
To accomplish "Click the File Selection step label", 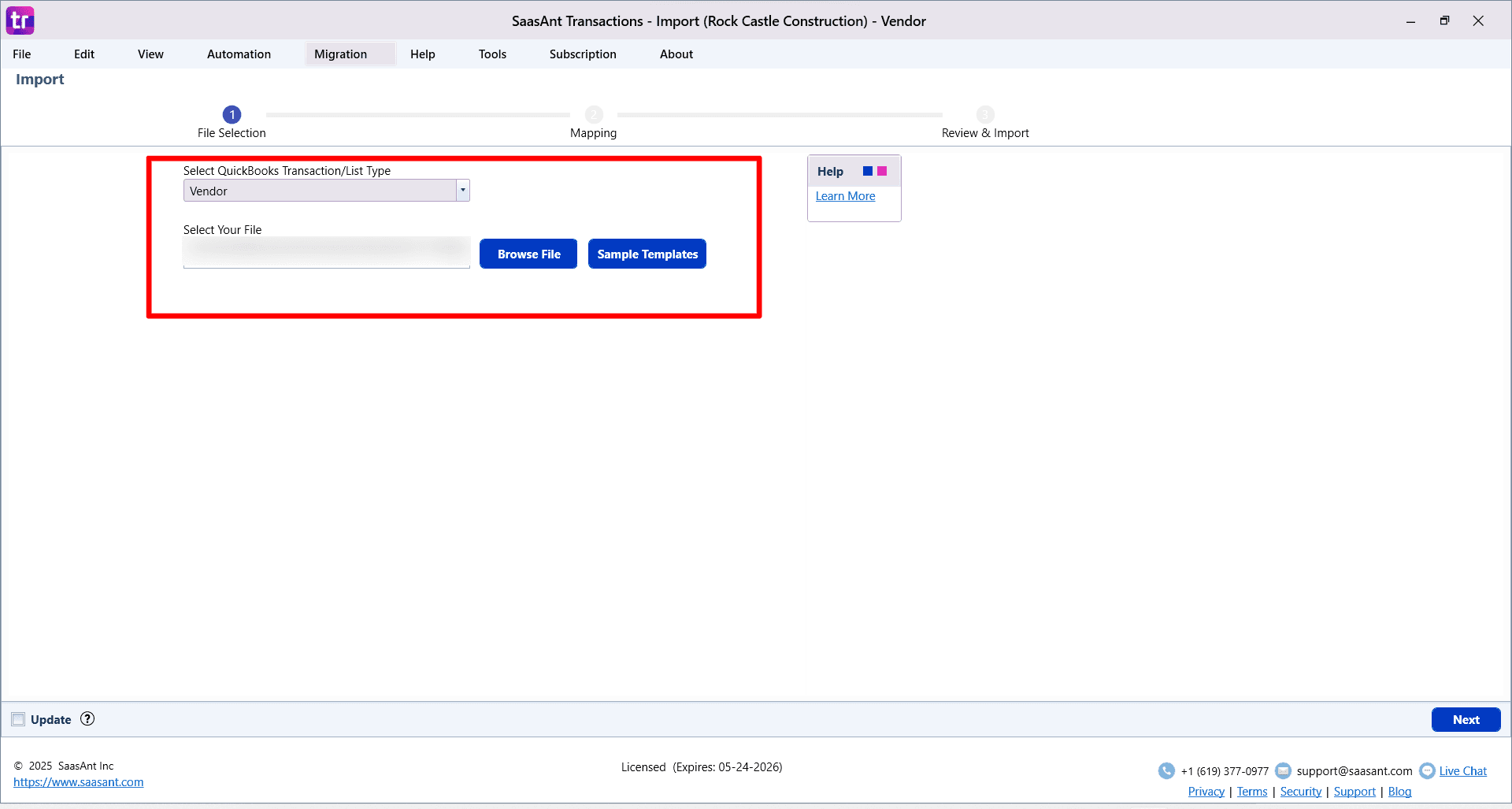I will pyautogui.click(x=232, y=133).
